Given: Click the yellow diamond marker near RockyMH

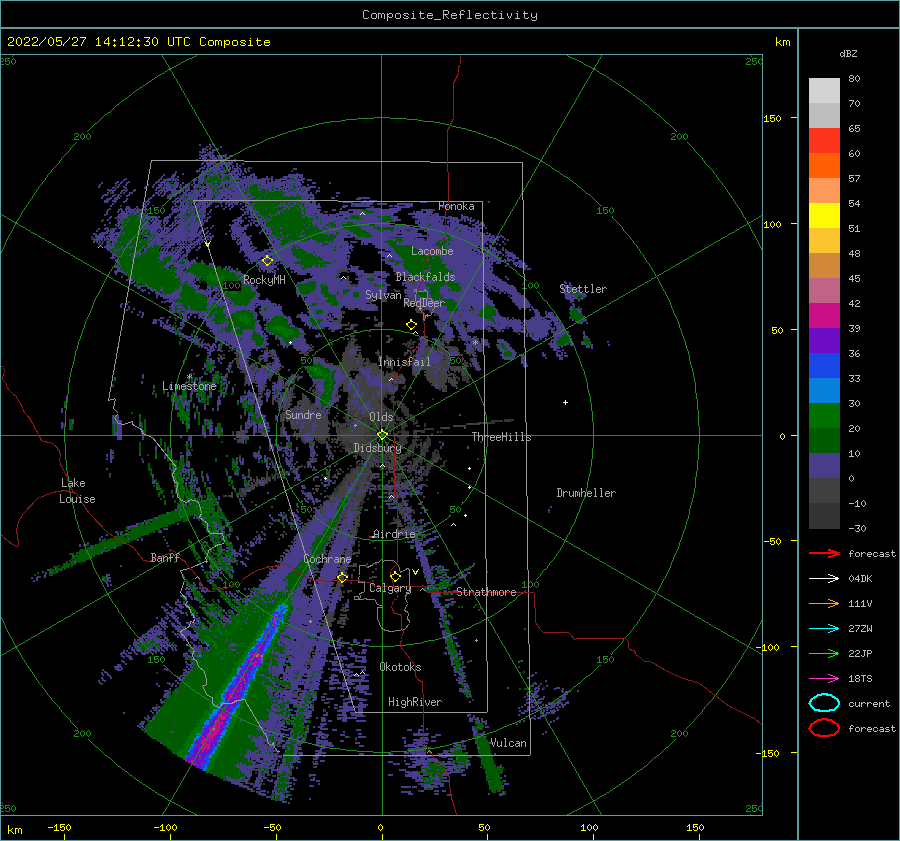Looking at the screenshot, I should [267, 261].
